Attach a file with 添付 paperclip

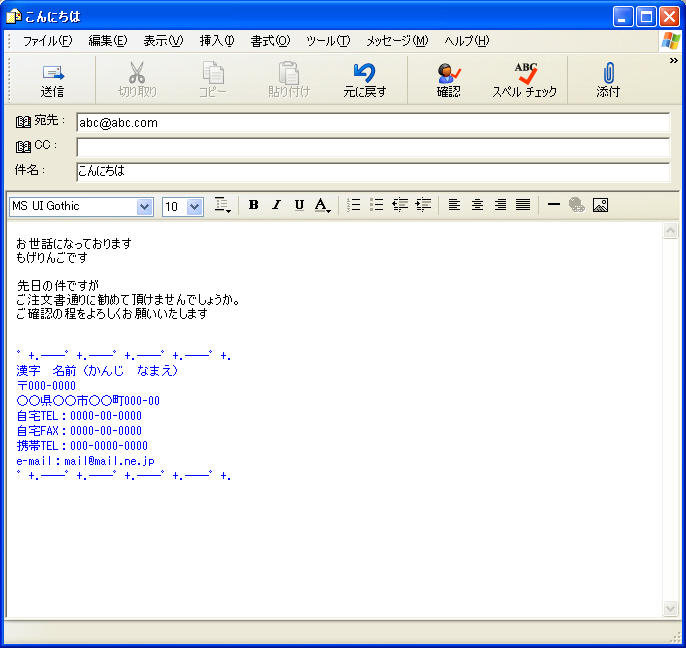[608, 73]
